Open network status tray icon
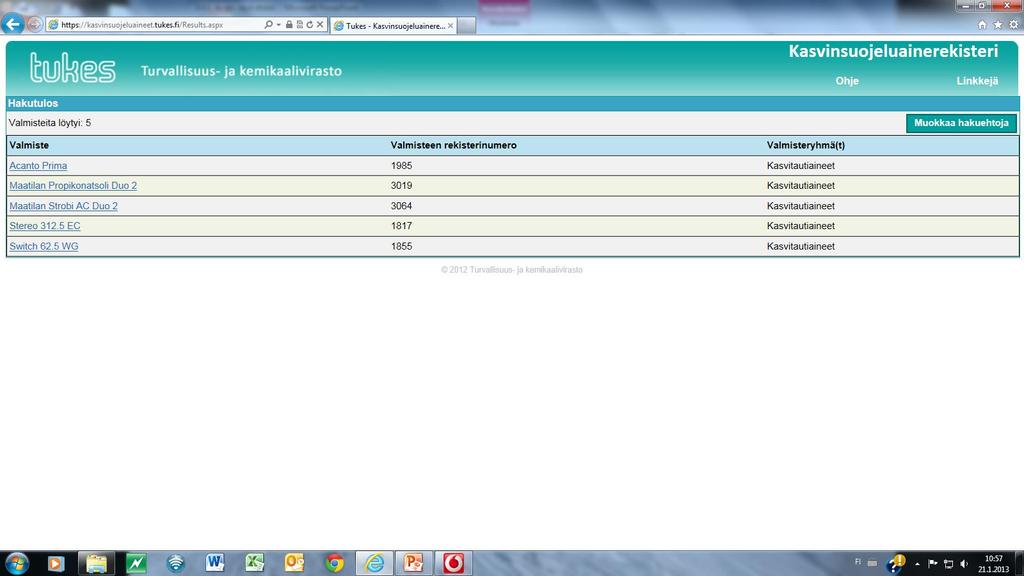1024x576 pixels. click(x=949, y=564)
